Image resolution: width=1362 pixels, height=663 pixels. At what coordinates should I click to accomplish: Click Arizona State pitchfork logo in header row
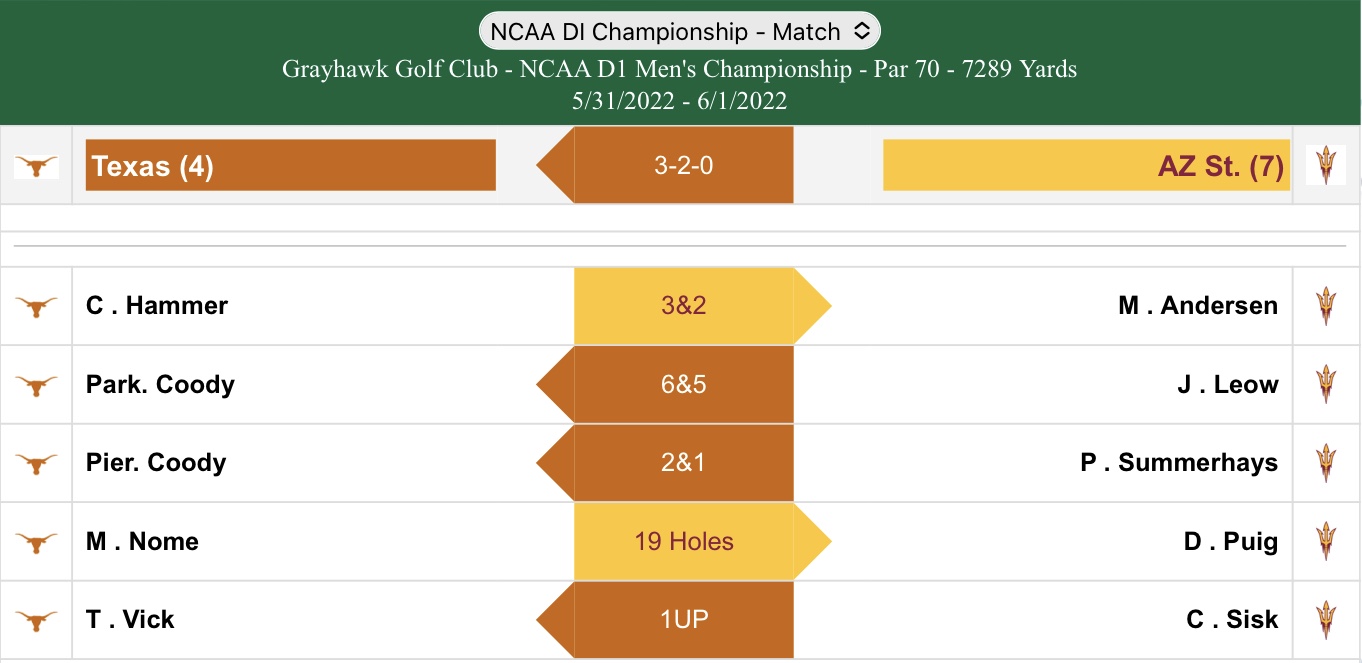1326,165
